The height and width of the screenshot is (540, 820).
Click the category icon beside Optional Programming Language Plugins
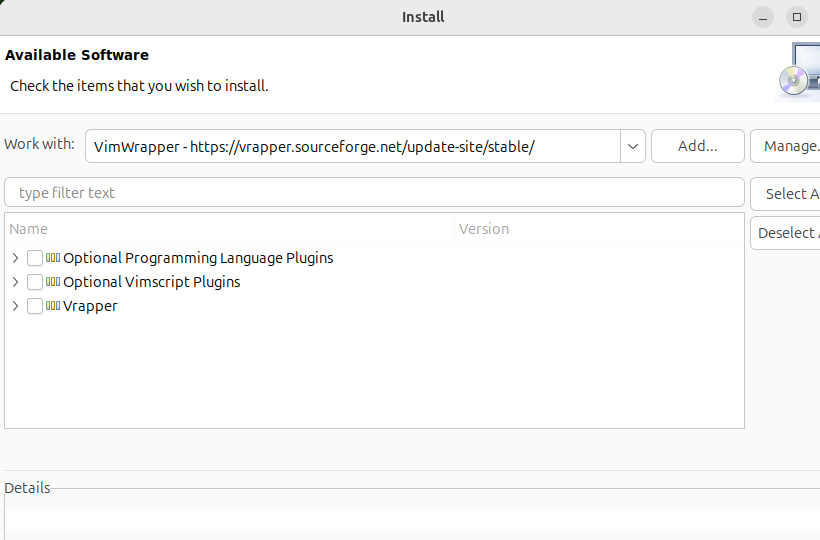pos(53,258)
